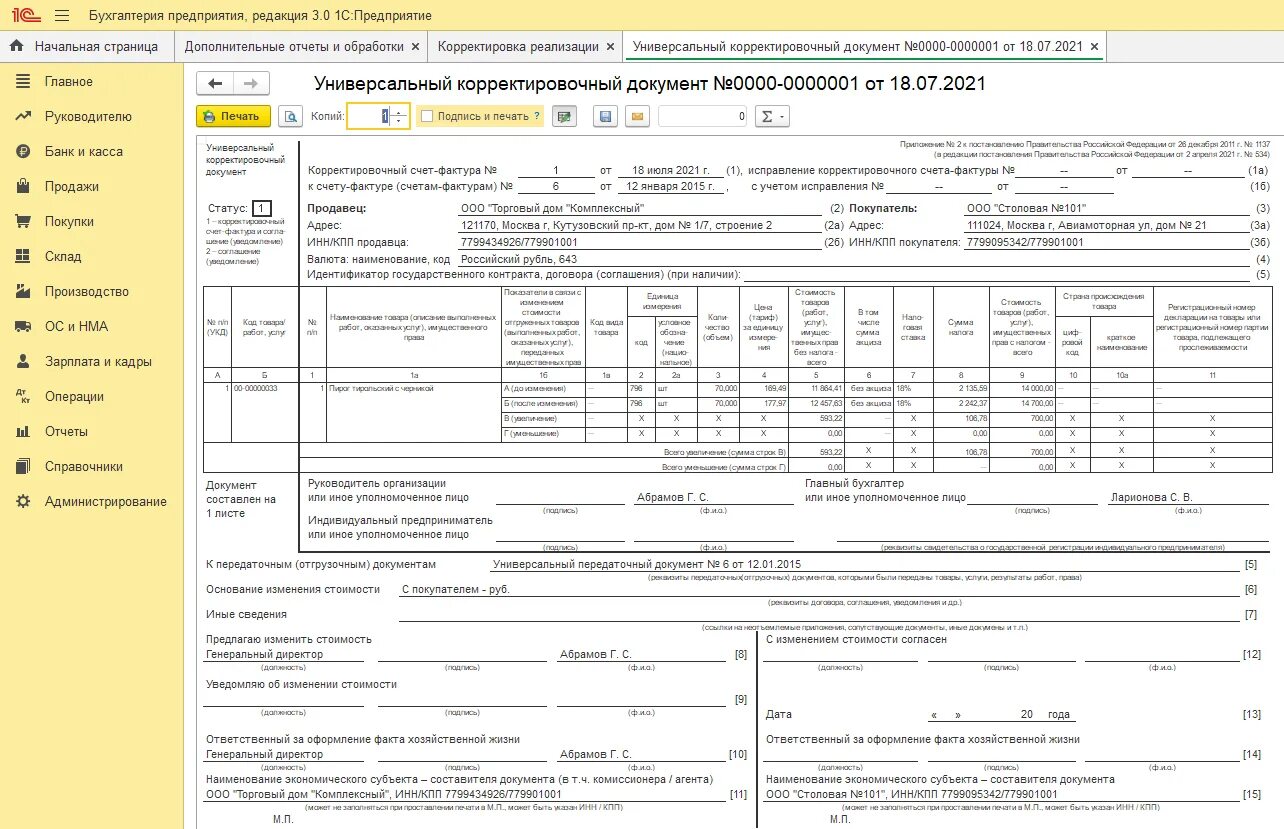Switch to Начальная страница tab

[86, 46]
